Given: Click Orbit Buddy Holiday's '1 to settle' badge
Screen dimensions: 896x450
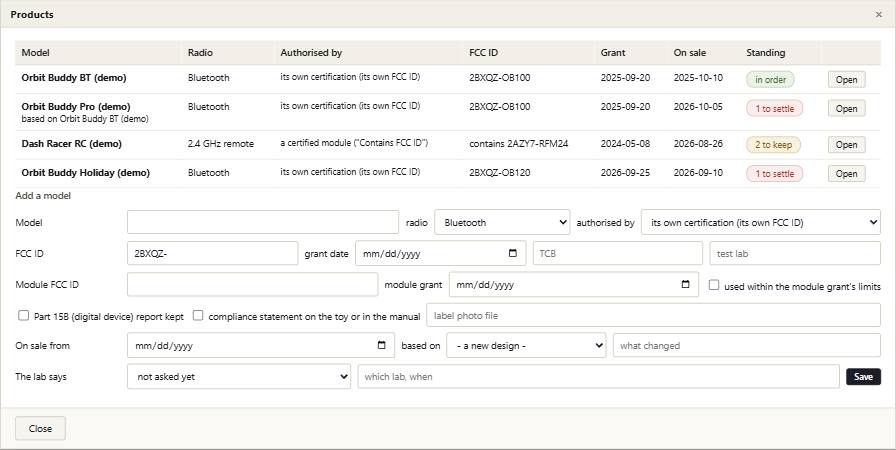Looking at the screenshot, I should tap(774, 174).
